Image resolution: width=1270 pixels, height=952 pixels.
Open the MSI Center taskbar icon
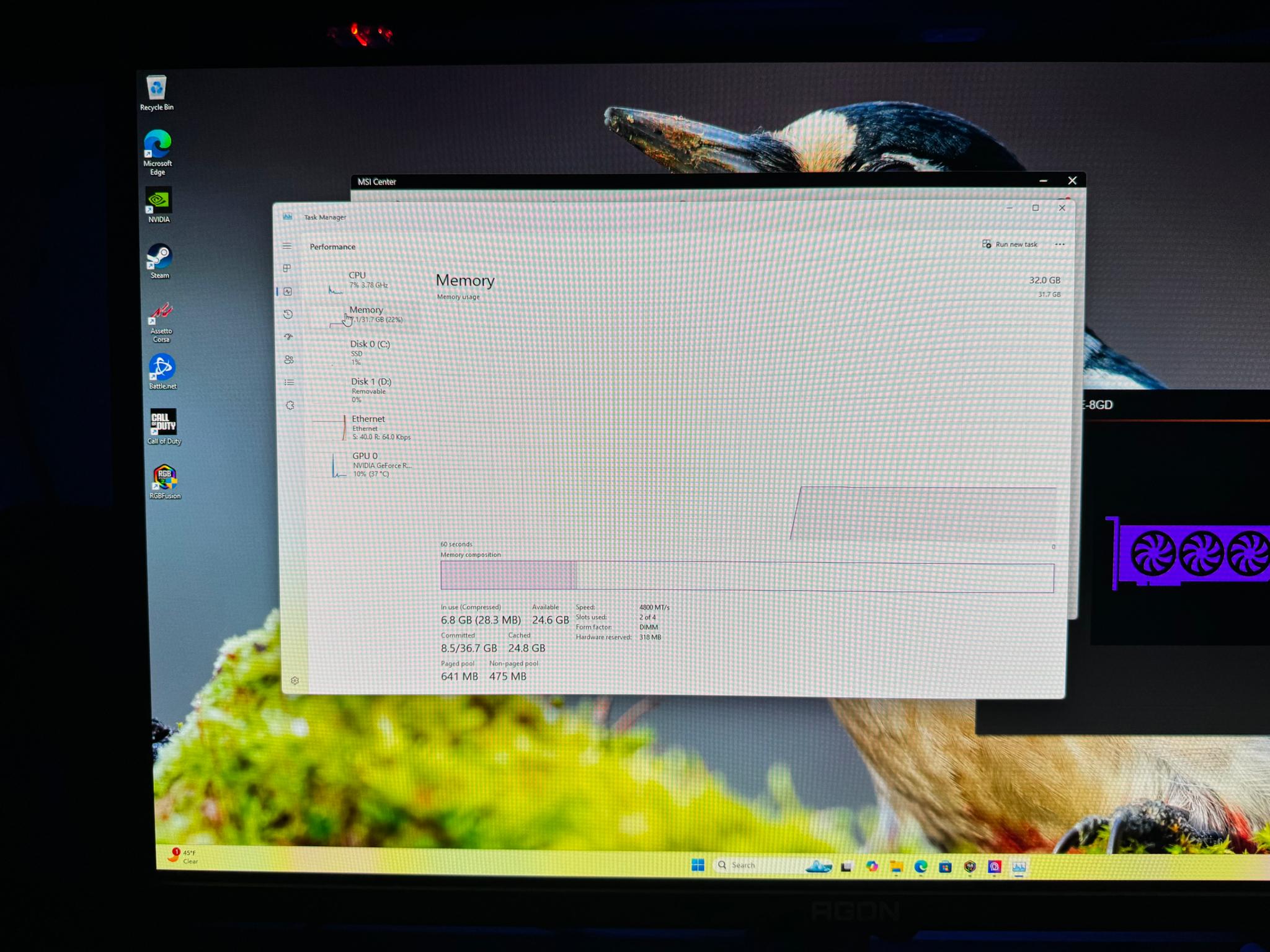click(970, 866)
